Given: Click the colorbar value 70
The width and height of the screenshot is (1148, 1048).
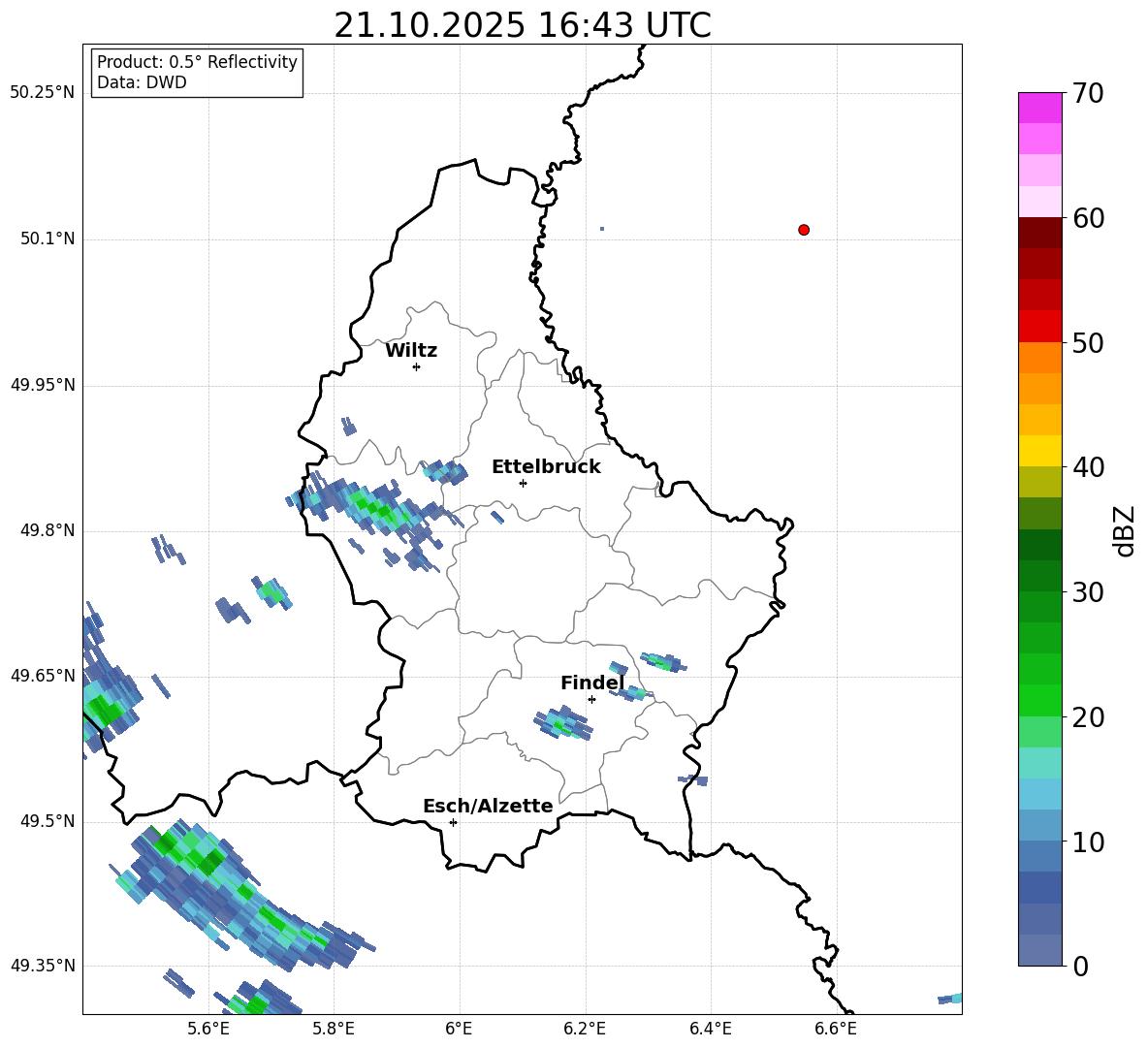Looking at the screenshot, I should [1088, 93].
